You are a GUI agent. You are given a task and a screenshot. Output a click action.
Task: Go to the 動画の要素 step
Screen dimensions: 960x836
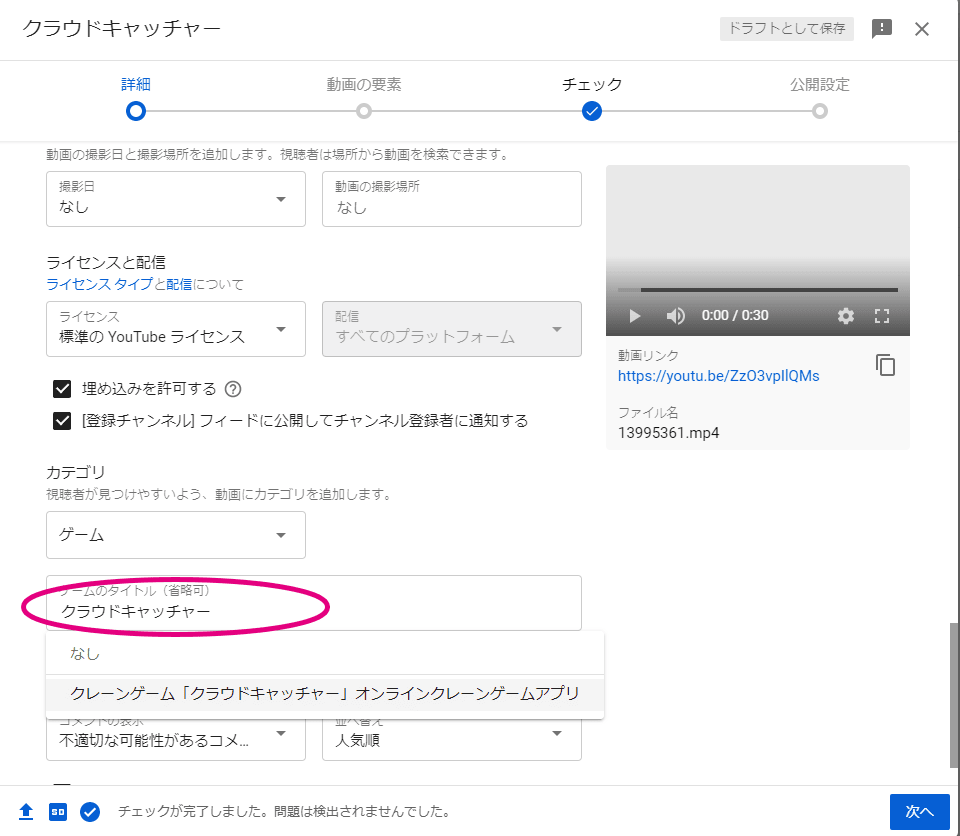(364, 98)
